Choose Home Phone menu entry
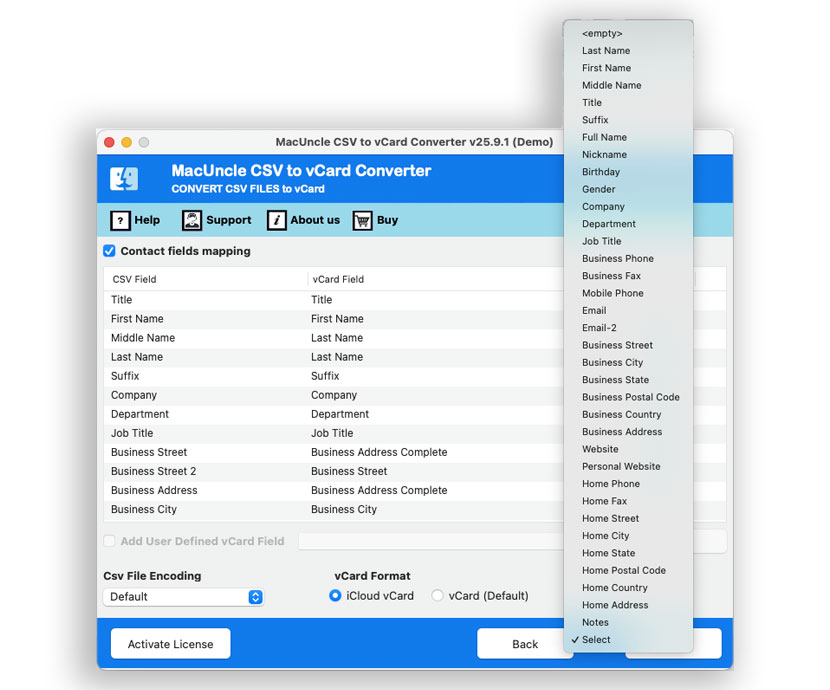The image size is (830, 690). [628, 484]
